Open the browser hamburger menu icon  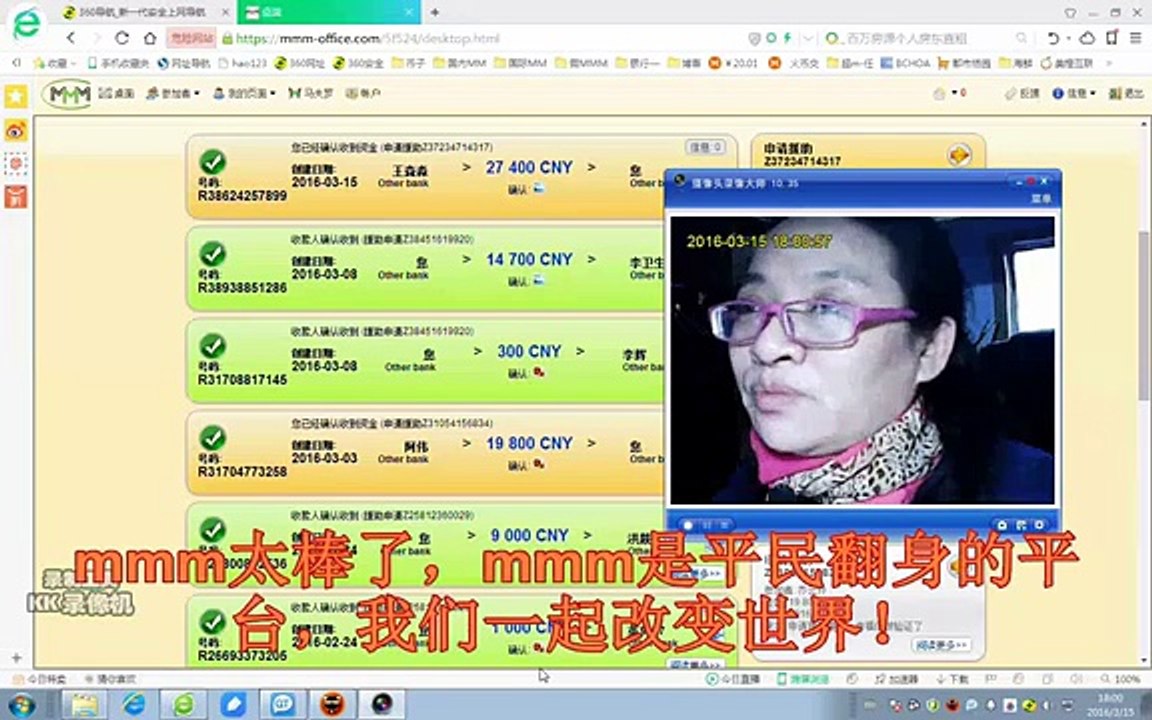(1136, 37)
